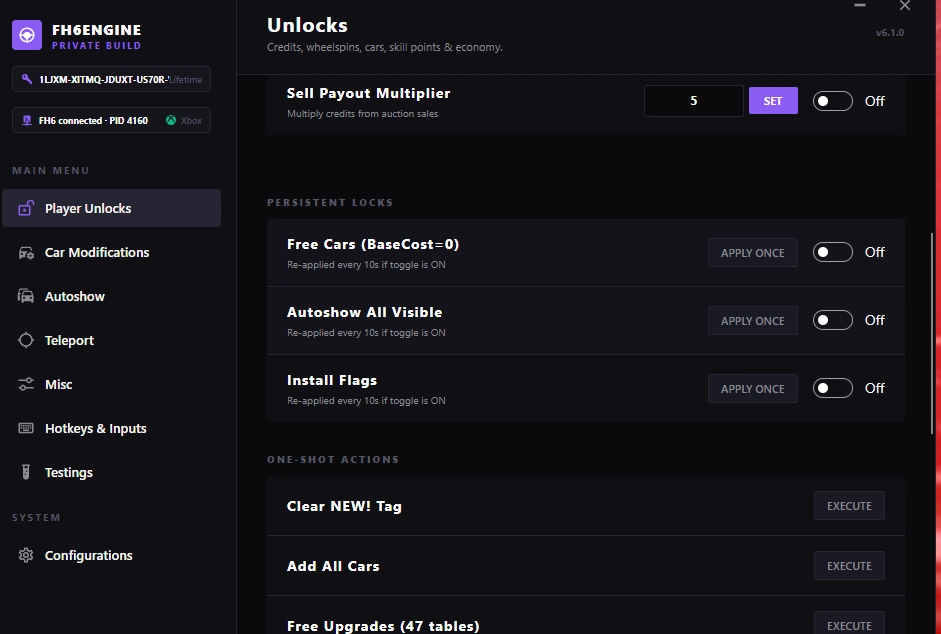Select Player Unlocks in the main menu
This screenshot has height=634, width=941.
click(x=112, y=208)
